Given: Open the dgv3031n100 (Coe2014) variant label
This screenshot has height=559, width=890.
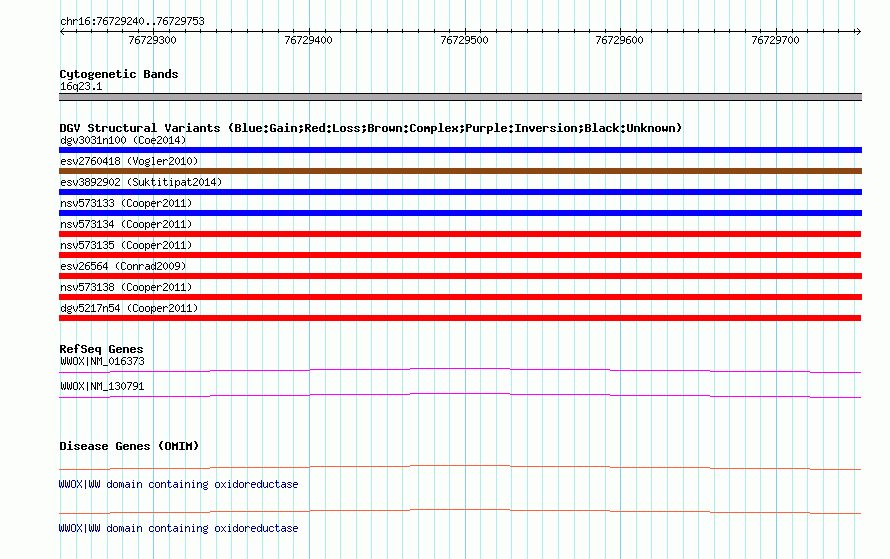Looking at the screenshot, I should pyautogui.click(x=123, y=140).
